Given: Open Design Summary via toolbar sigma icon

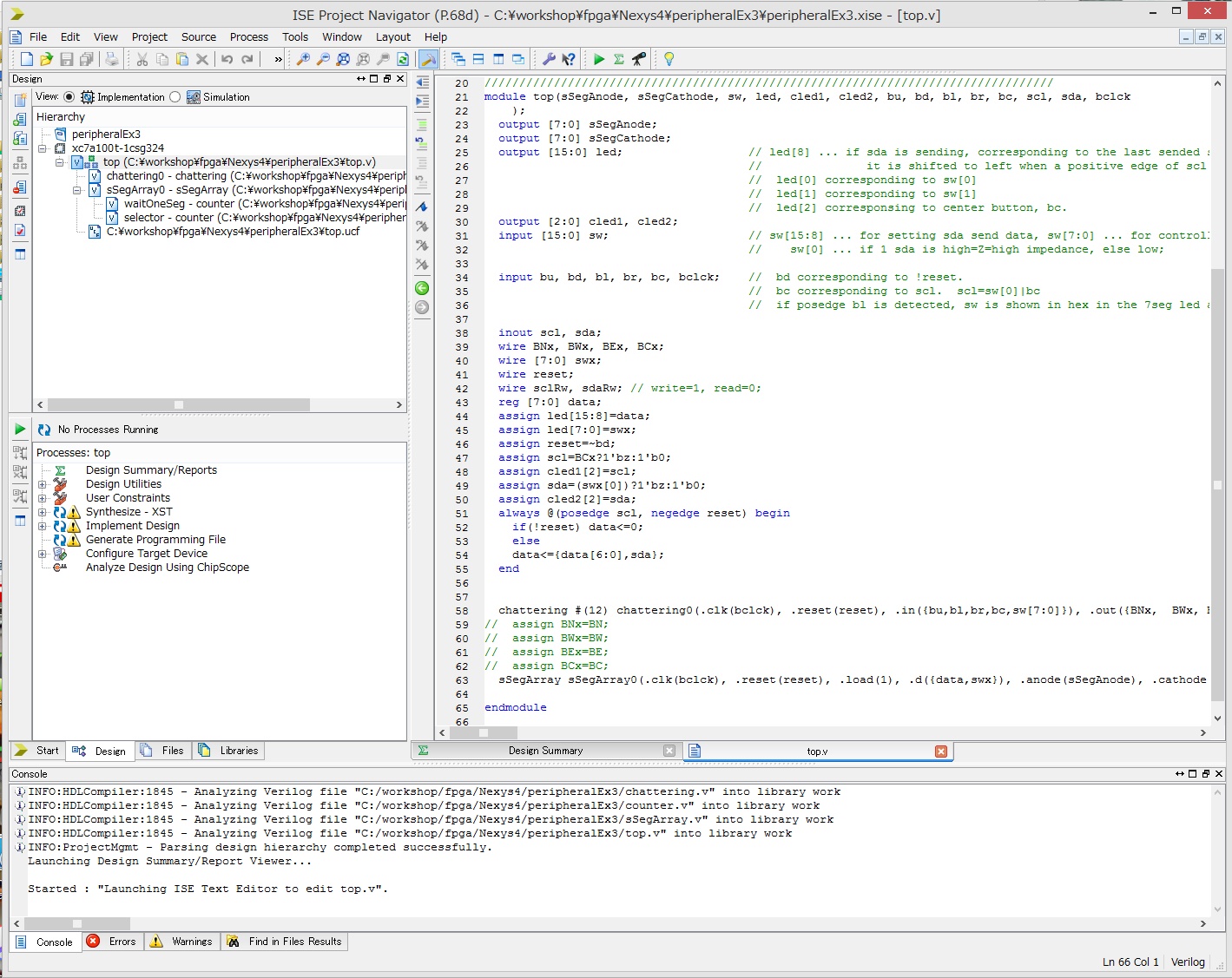Looking at the screenshot, I should (x=619, y=59).
